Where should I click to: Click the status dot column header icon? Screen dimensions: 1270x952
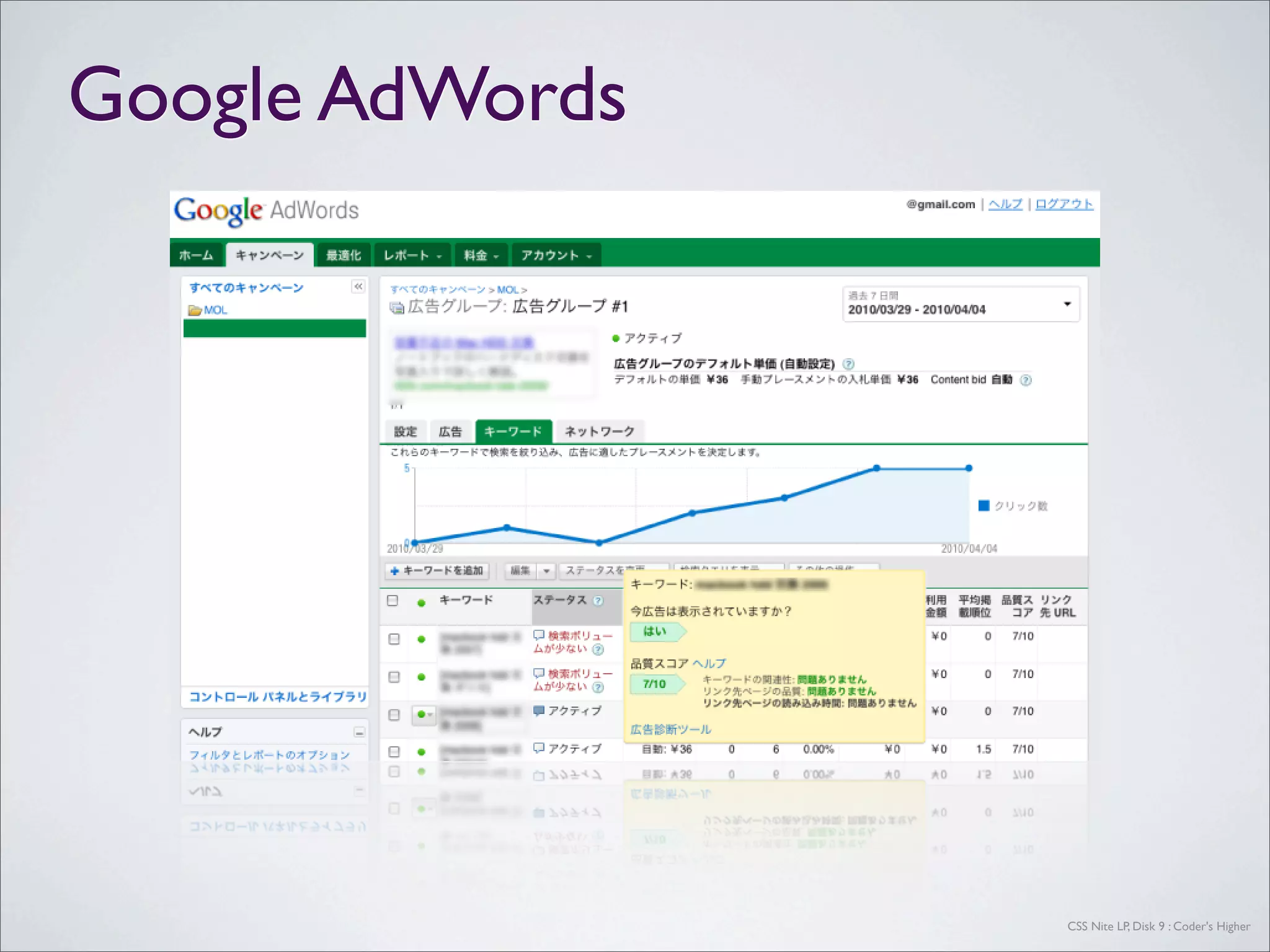tap(422, 603)
